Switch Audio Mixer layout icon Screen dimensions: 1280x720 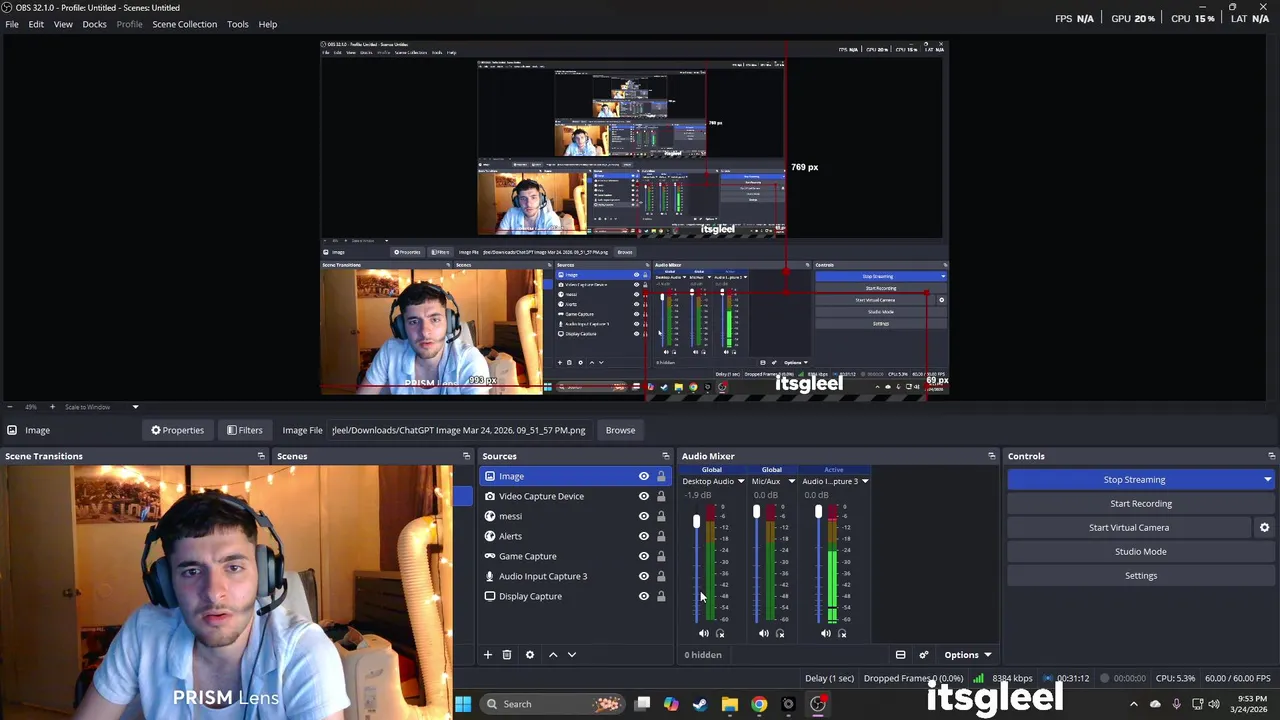[x=900, y=655]
